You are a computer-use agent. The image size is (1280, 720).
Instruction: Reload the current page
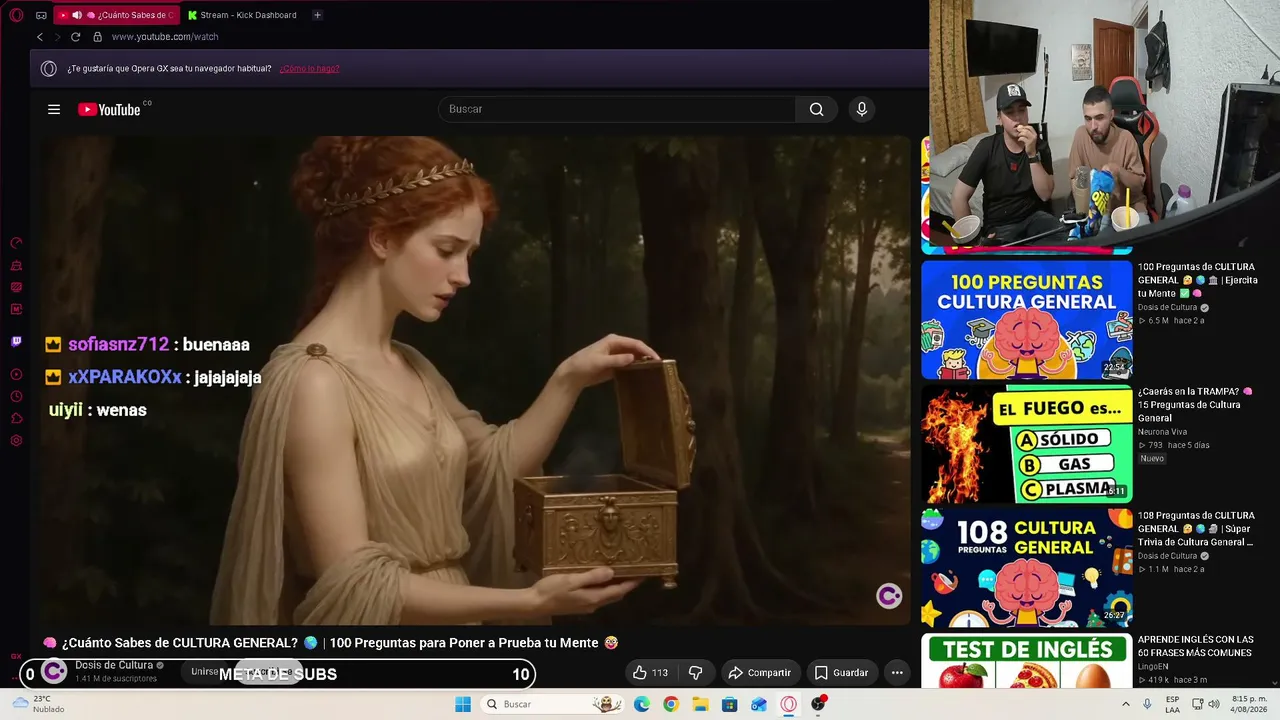point(75,37)
